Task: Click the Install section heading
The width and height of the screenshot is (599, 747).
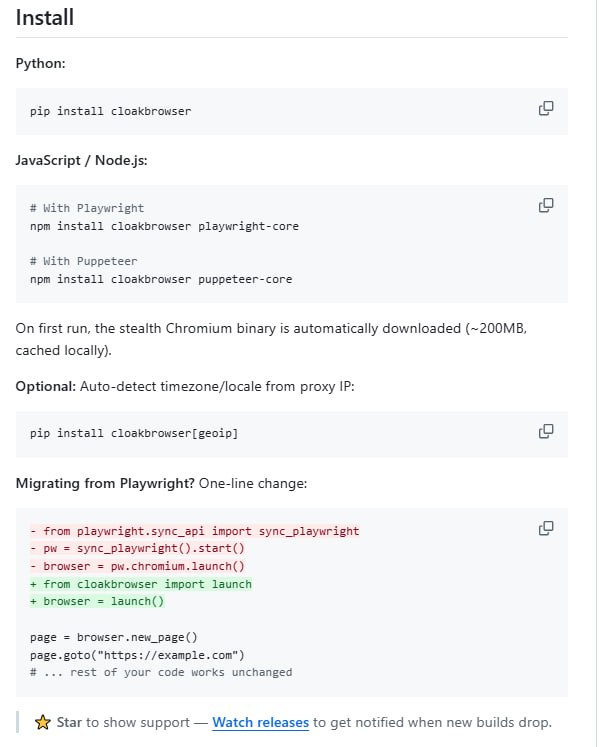Action: click(x=45, y=18)
